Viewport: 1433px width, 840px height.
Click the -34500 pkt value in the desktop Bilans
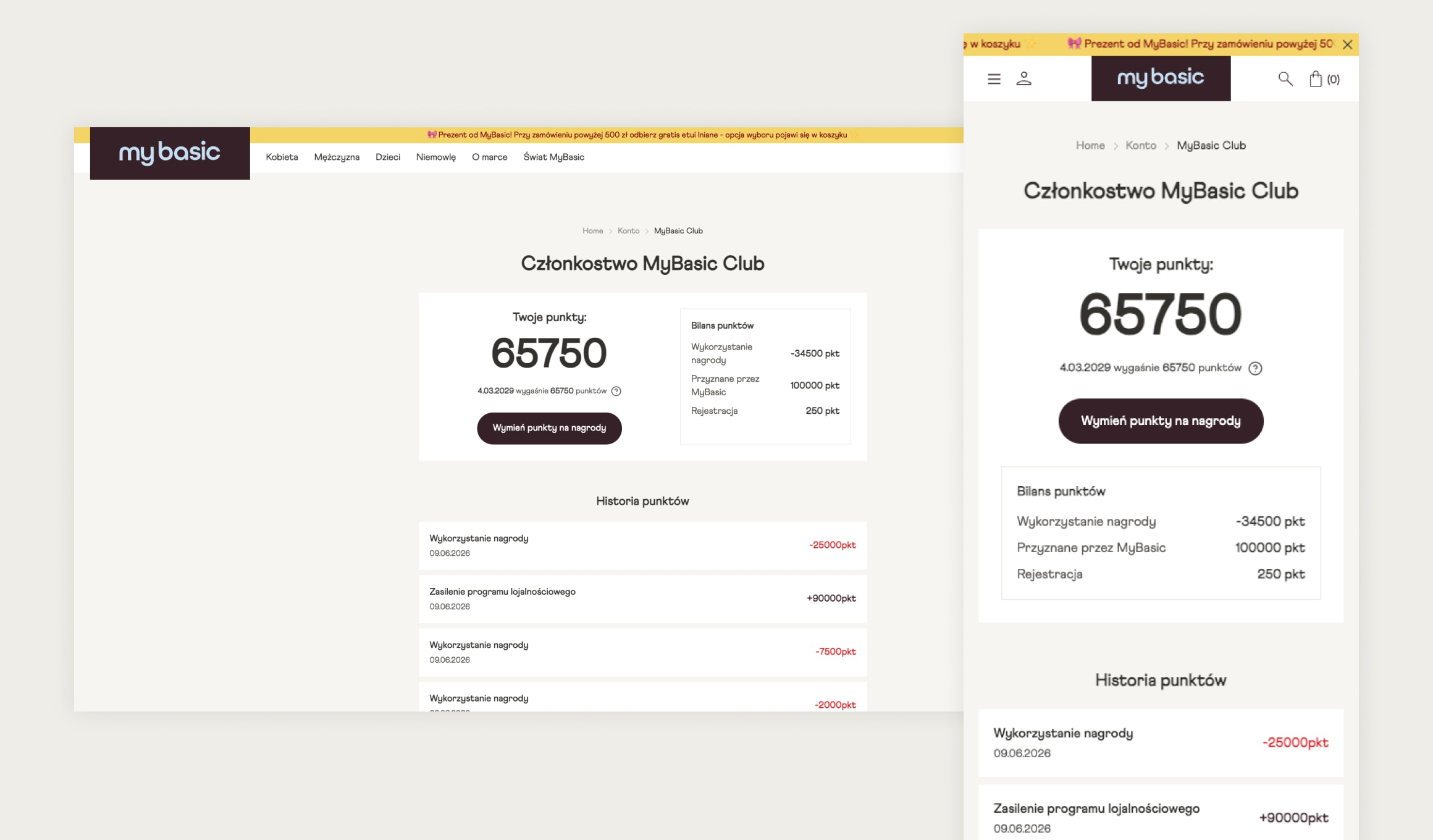tap(815, 353)
